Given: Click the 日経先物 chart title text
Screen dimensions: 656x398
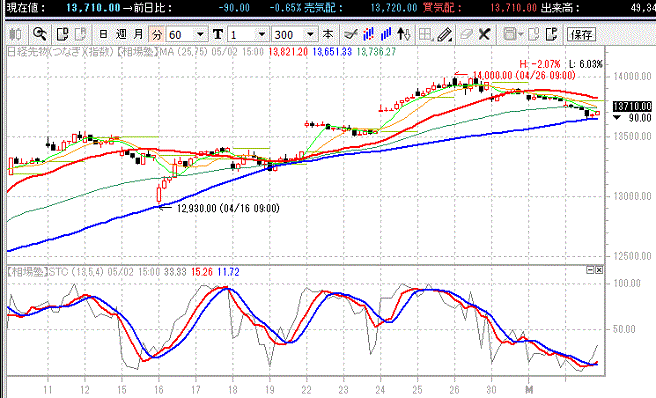Looking at the screenshot, I should tap(61, 52).
